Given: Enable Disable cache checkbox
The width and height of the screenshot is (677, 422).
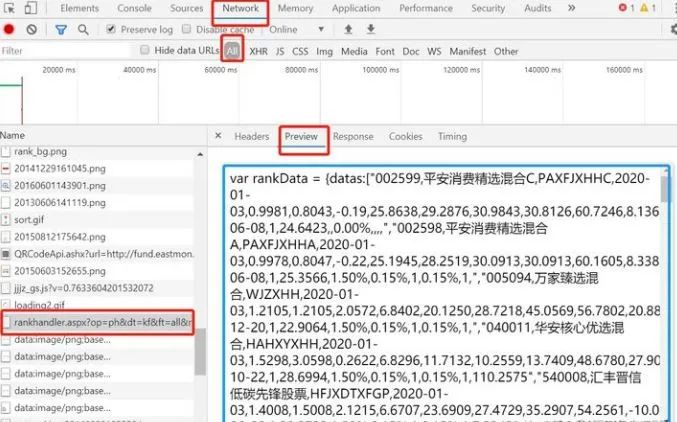Looking at the screenshot, I should [x=186, y=29].
